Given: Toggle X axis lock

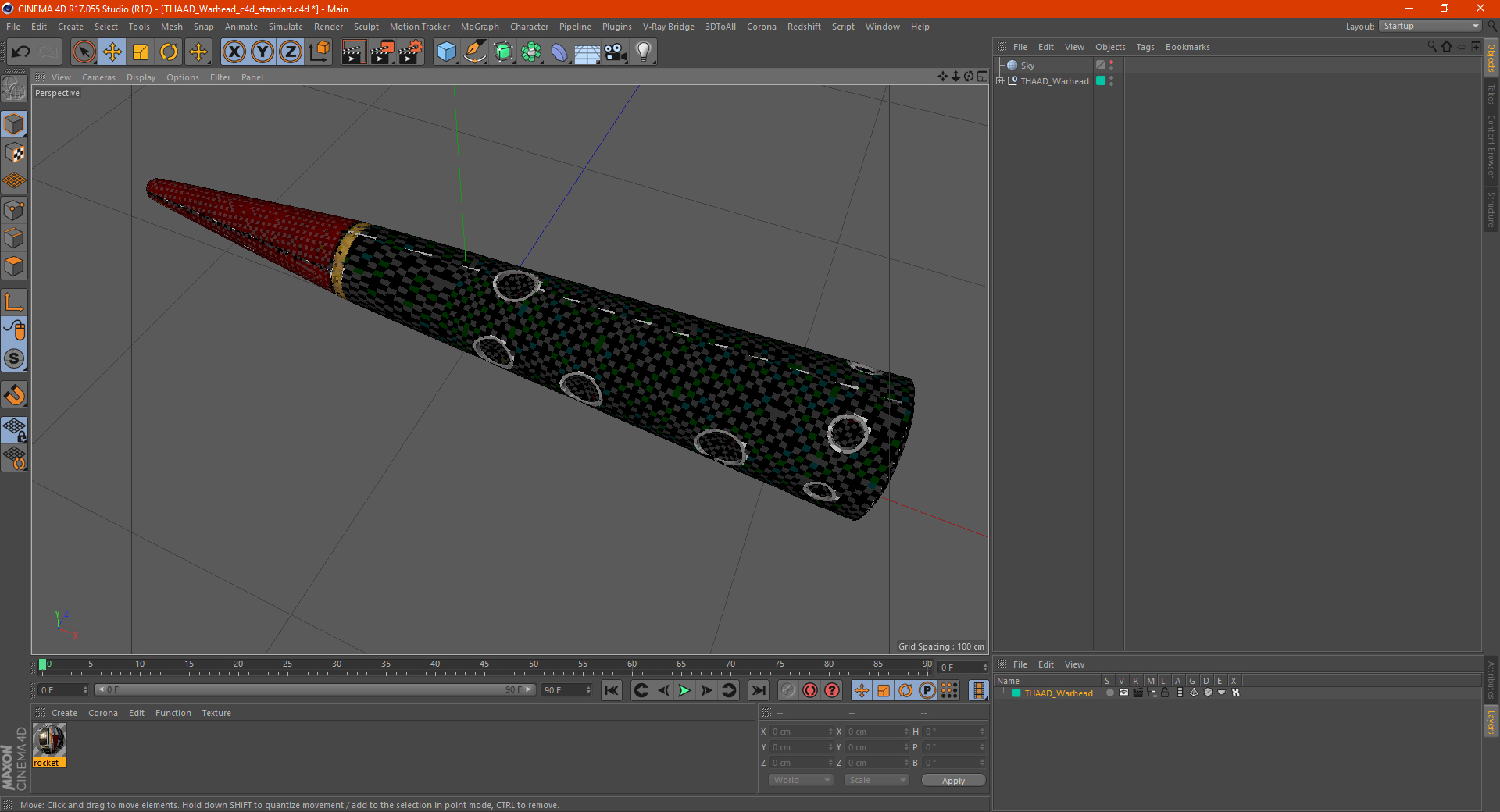Looking at the screenshot, I should coord(234,52).
